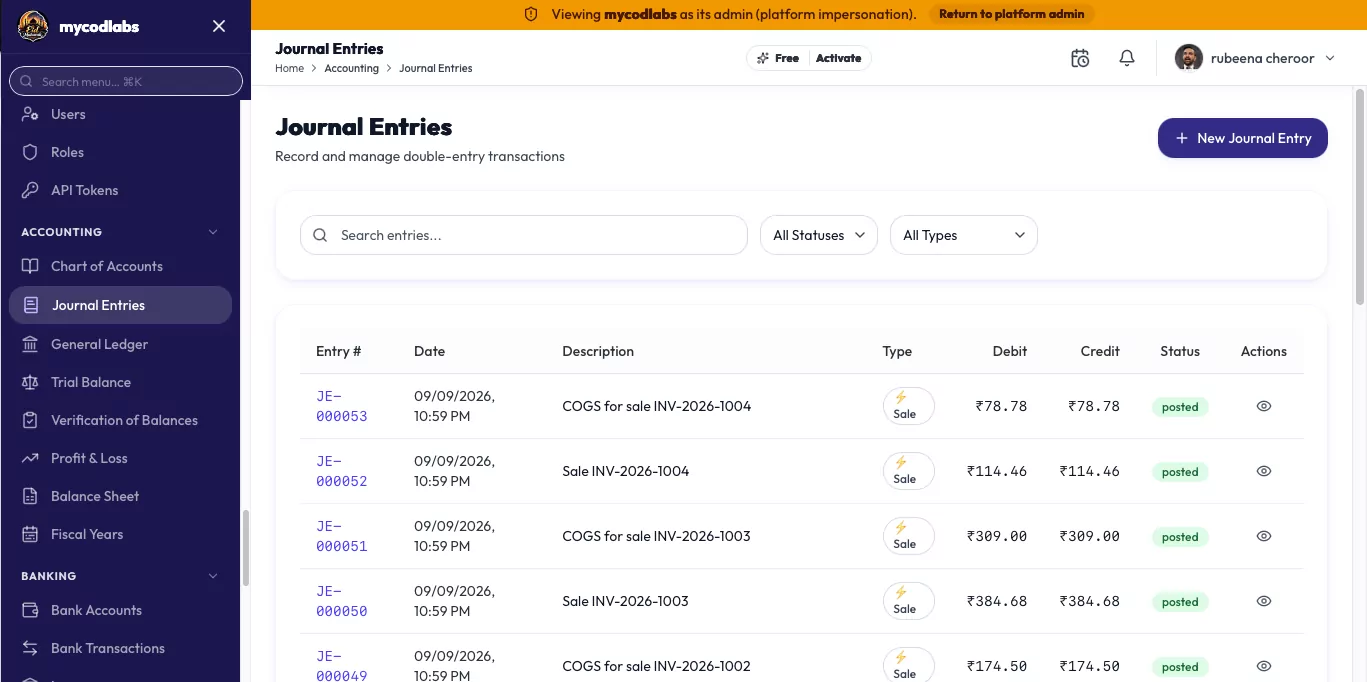Open entry JE-000050
Image resolution: width=1367 pixels, height=682 pixels.
341,601
